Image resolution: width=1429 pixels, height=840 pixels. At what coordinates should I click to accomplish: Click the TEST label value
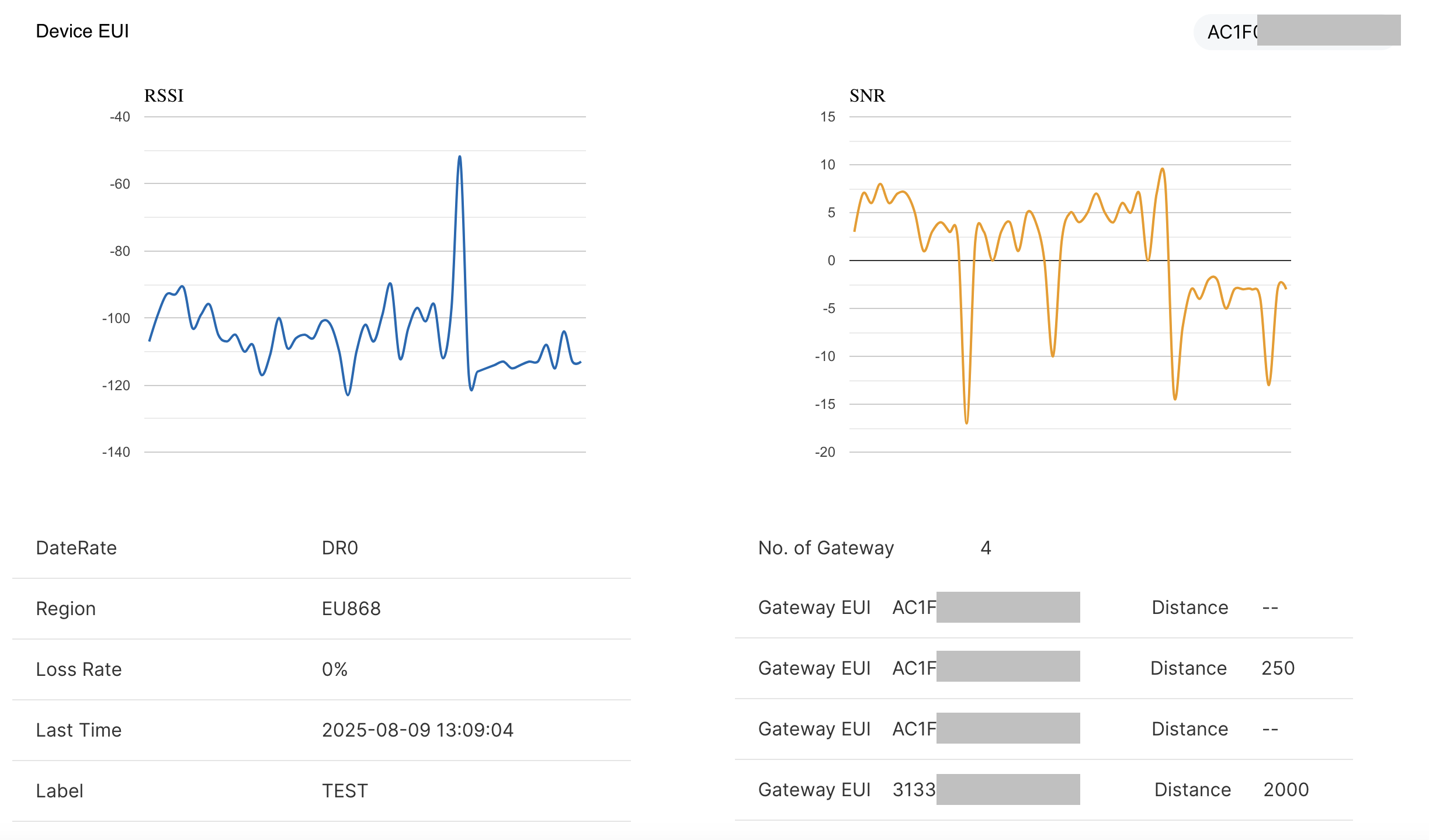(345, 791)
